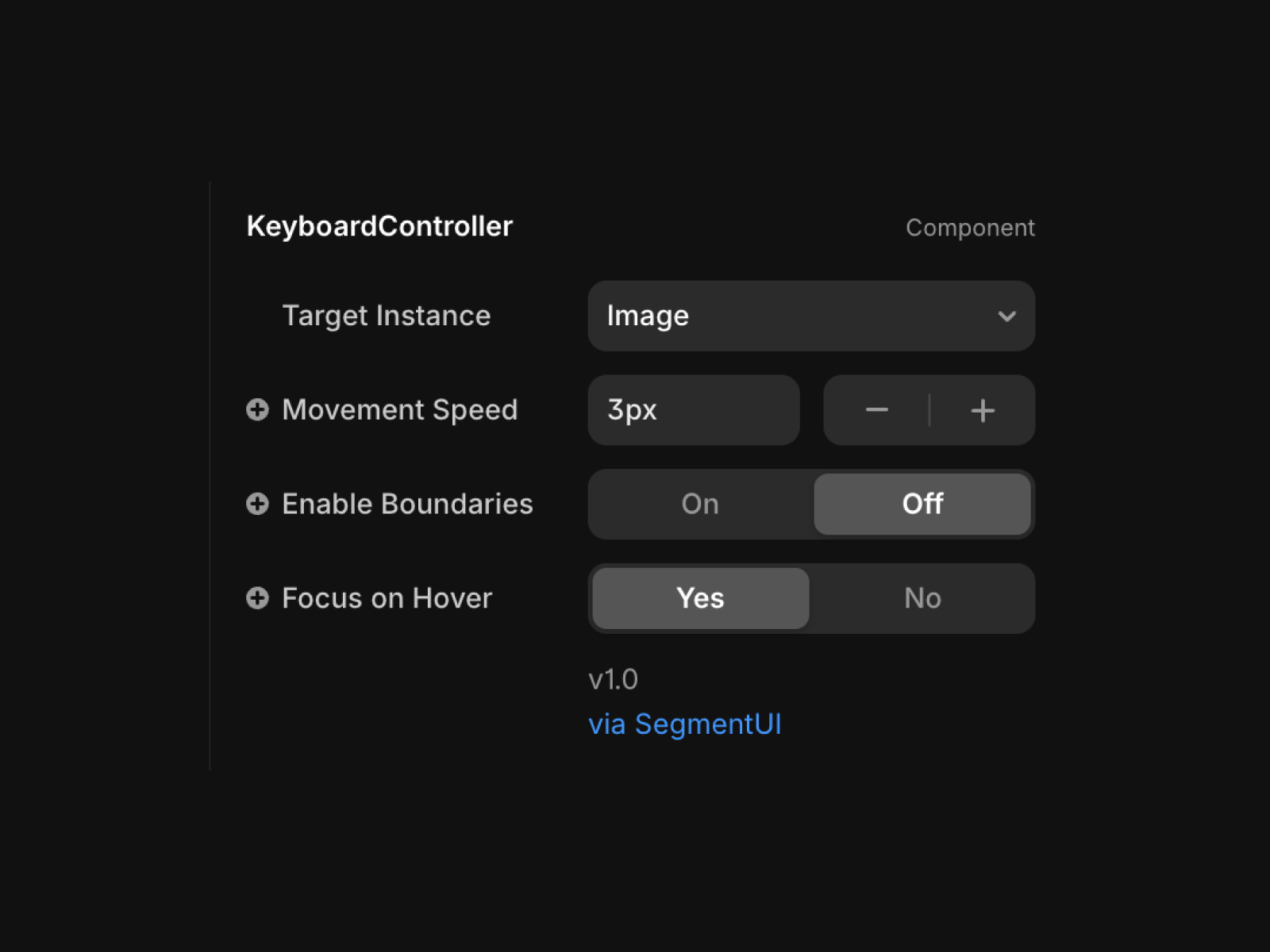Open the via SegmentUI link

[685, 724]
